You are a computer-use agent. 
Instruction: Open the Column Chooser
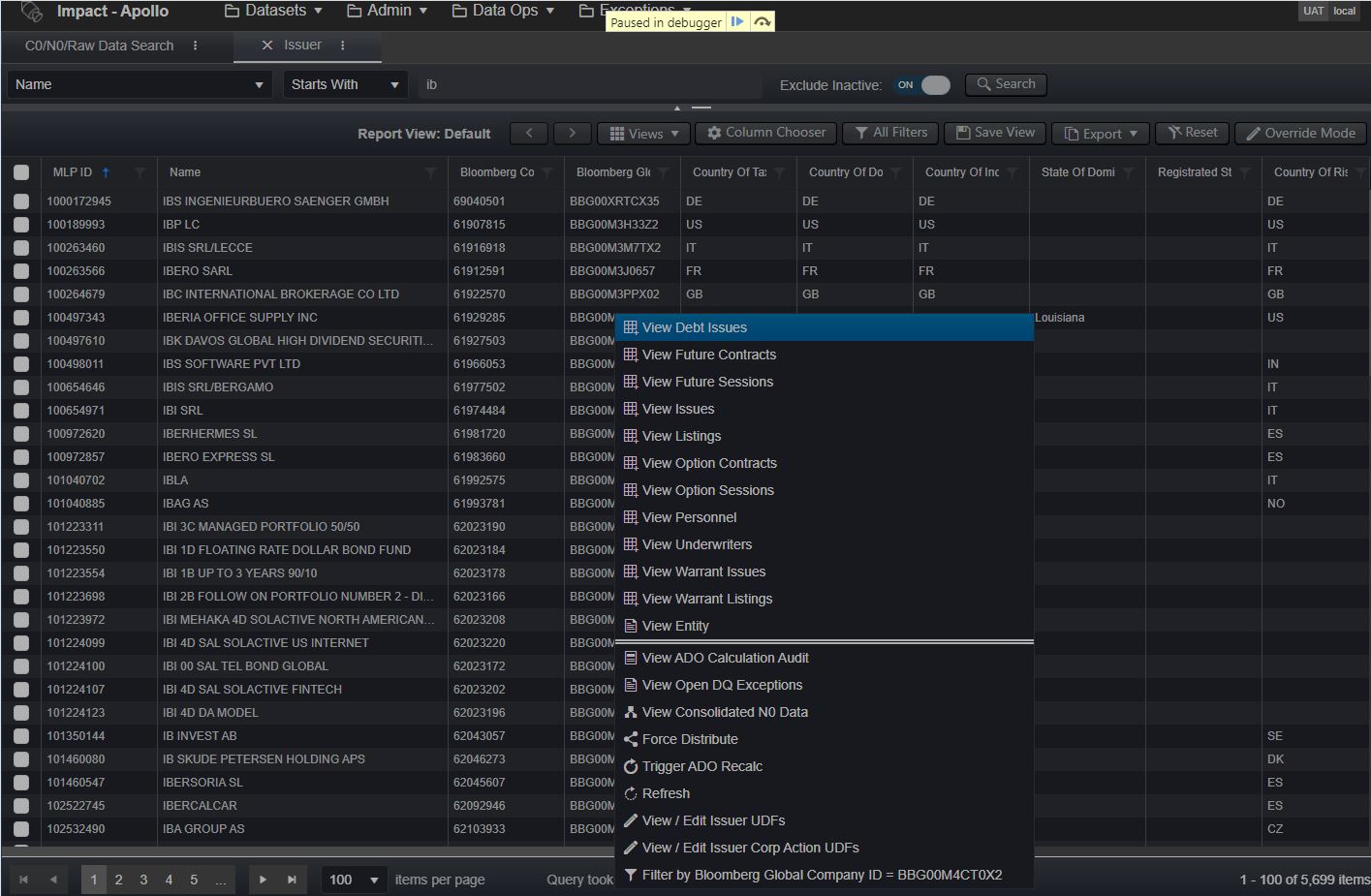(x=766, y=133)
